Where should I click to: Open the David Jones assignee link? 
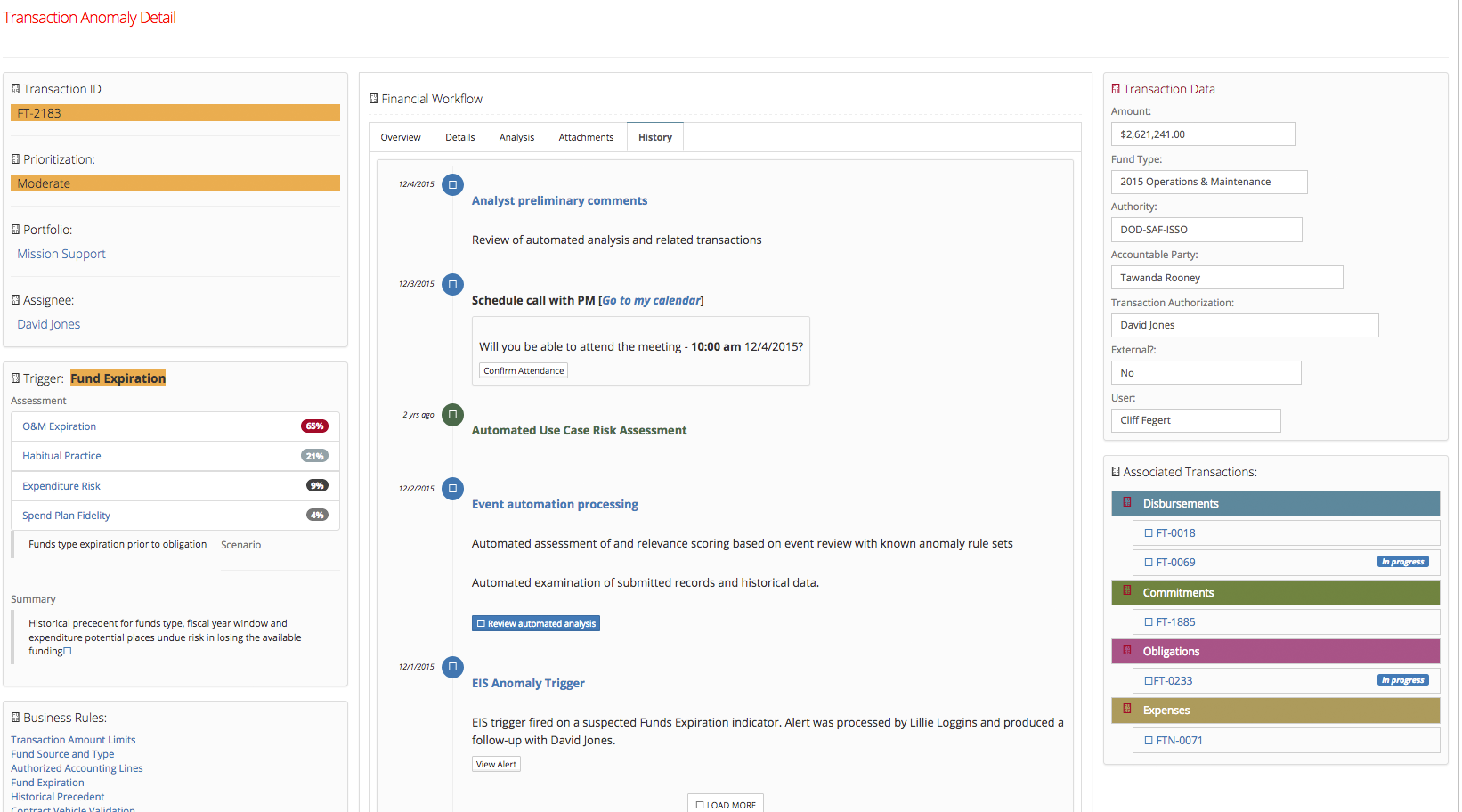[x=49, y=324]
